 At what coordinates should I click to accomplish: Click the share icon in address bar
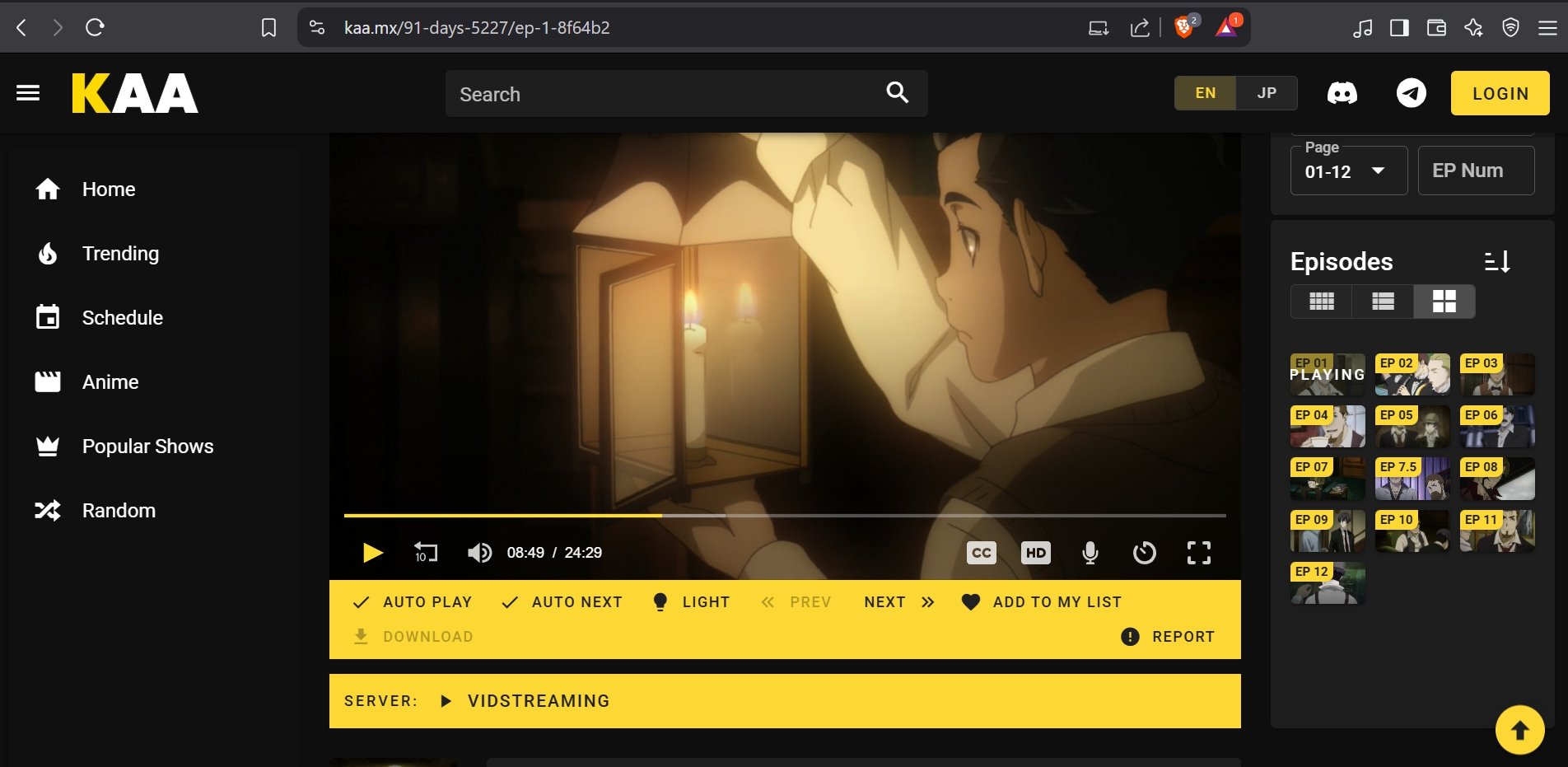point(1140,28)
